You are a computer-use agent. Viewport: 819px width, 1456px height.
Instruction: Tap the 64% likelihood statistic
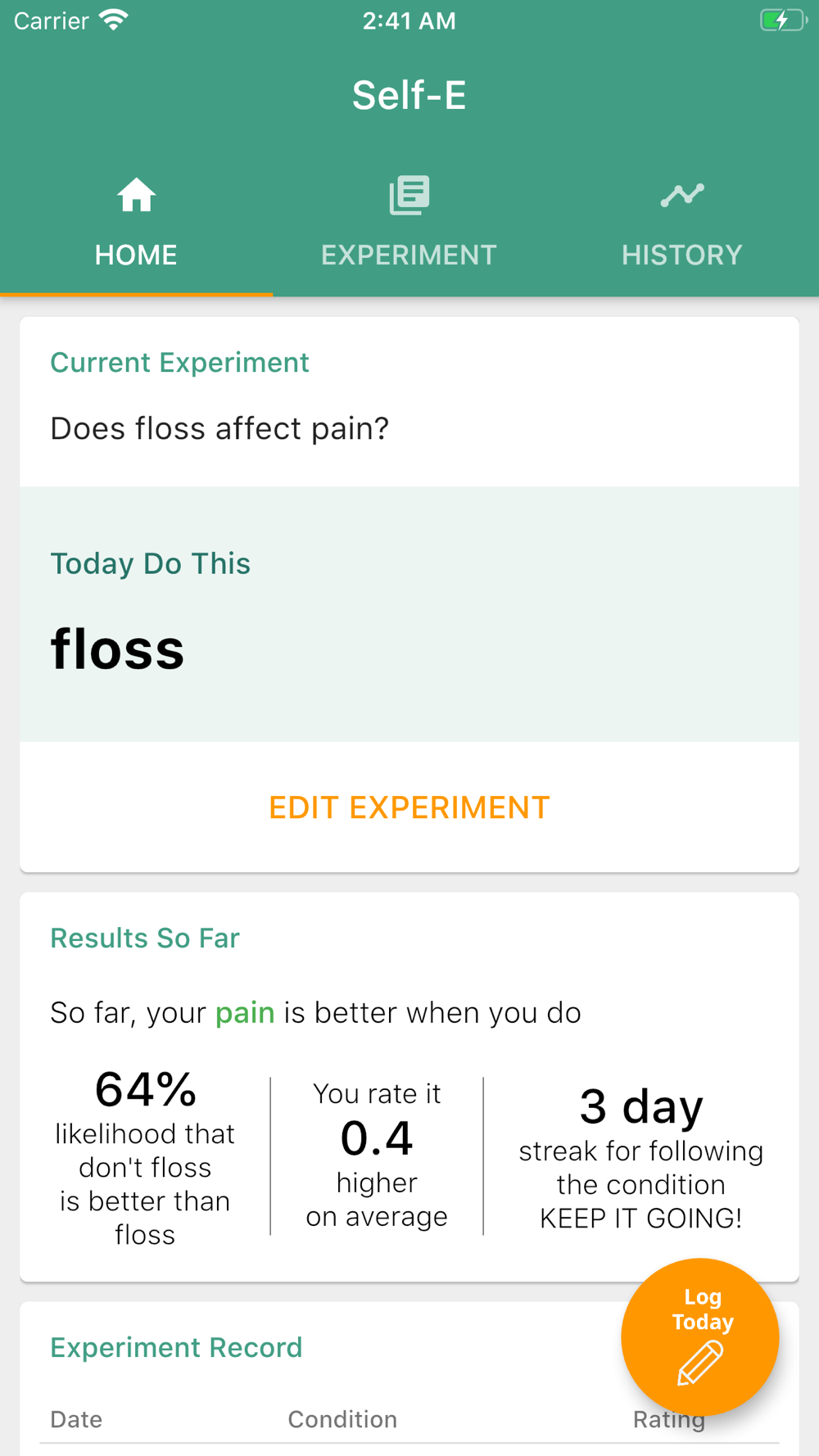coord(146,1090)
